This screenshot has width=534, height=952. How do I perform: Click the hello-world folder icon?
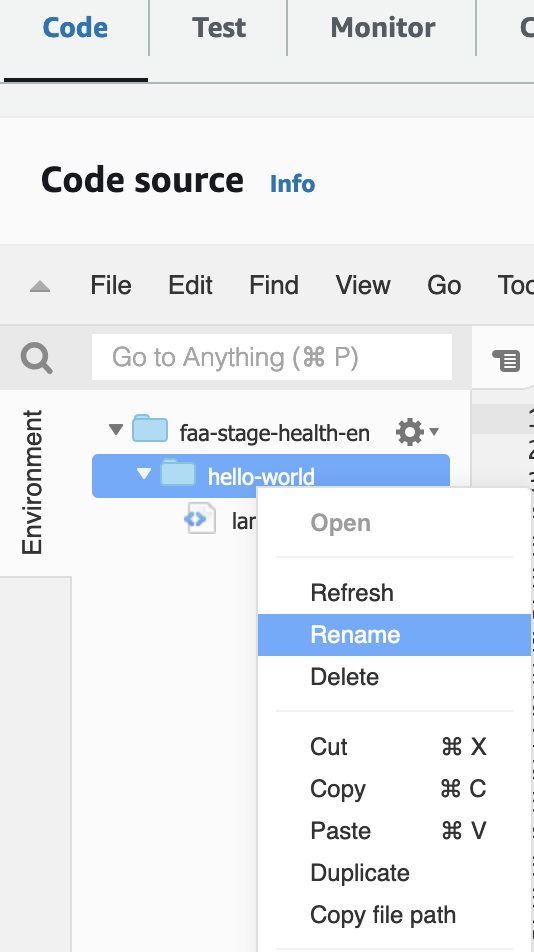click(178, 472)
